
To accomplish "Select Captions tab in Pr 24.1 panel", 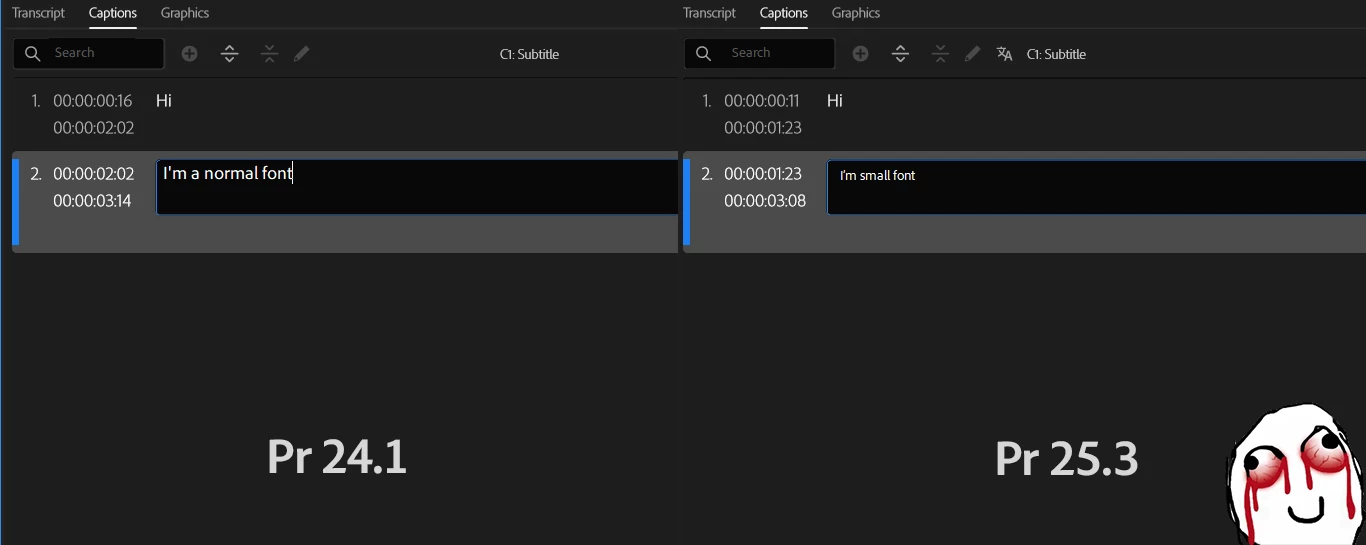I will point(113,13).
